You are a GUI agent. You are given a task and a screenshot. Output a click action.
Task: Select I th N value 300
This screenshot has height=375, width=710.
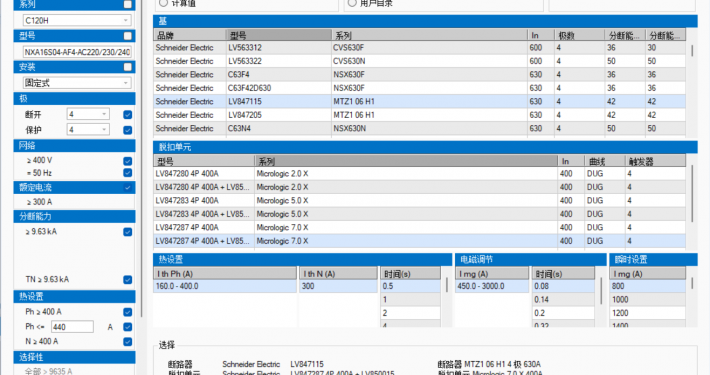338,286
